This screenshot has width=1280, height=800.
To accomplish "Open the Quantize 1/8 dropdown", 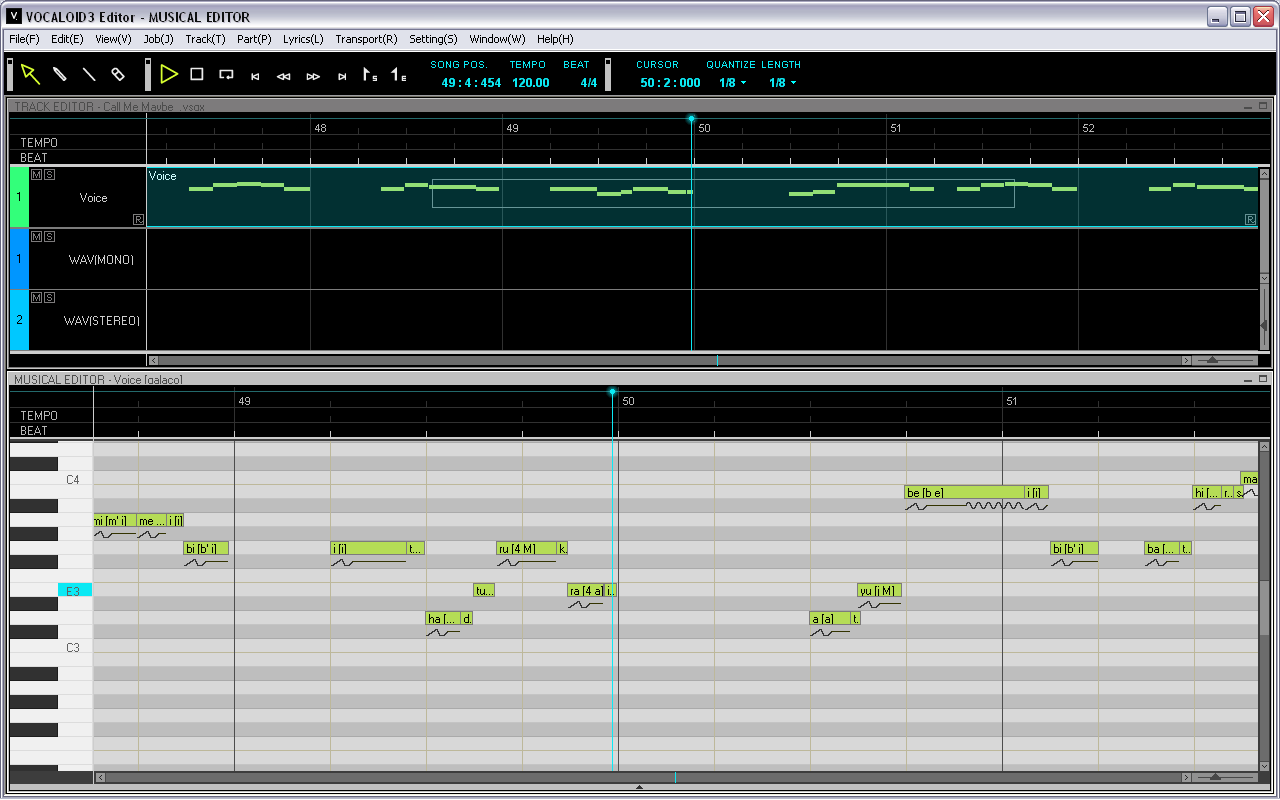I will coord(733,83).
